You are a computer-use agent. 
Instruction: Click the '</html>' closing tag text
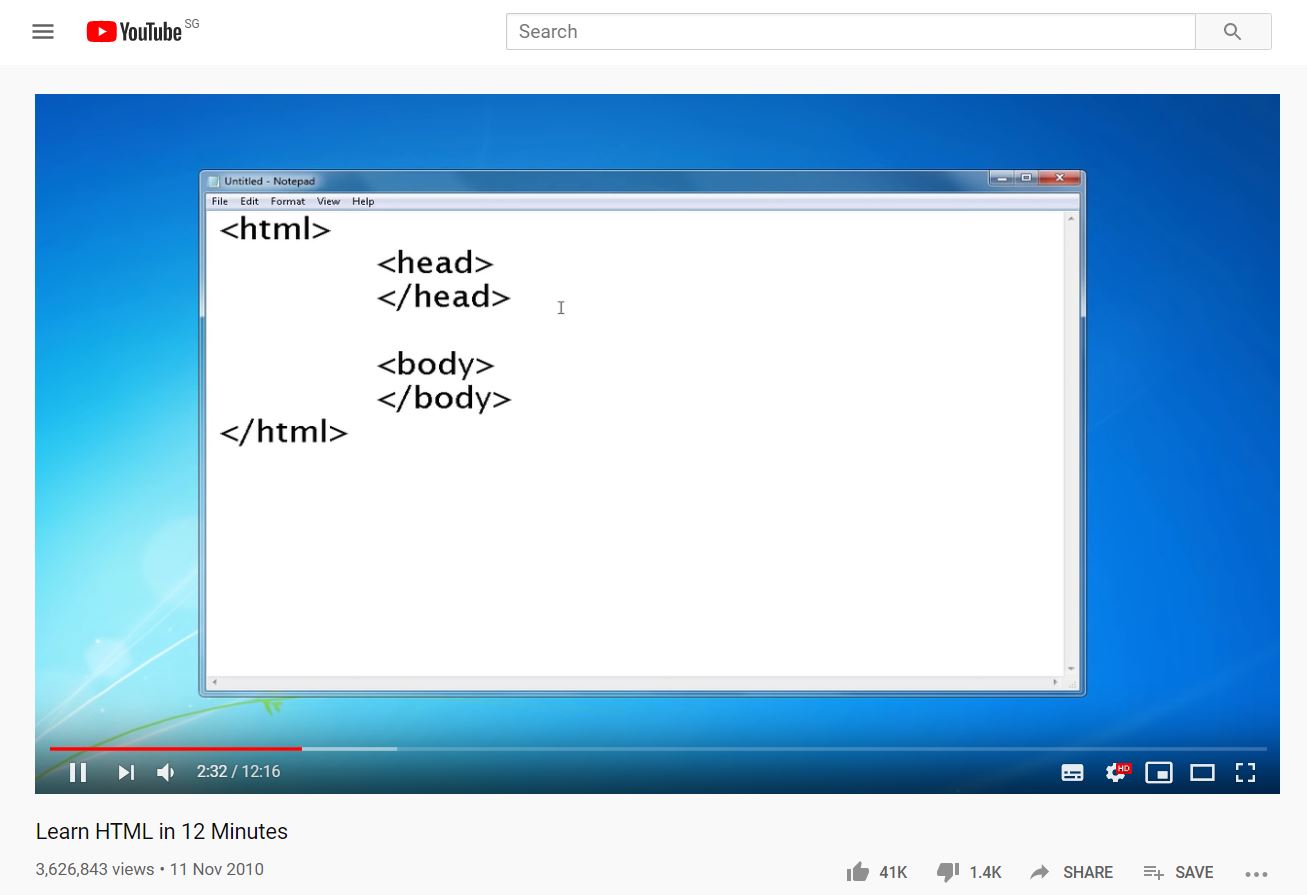[x=284, y=432]
